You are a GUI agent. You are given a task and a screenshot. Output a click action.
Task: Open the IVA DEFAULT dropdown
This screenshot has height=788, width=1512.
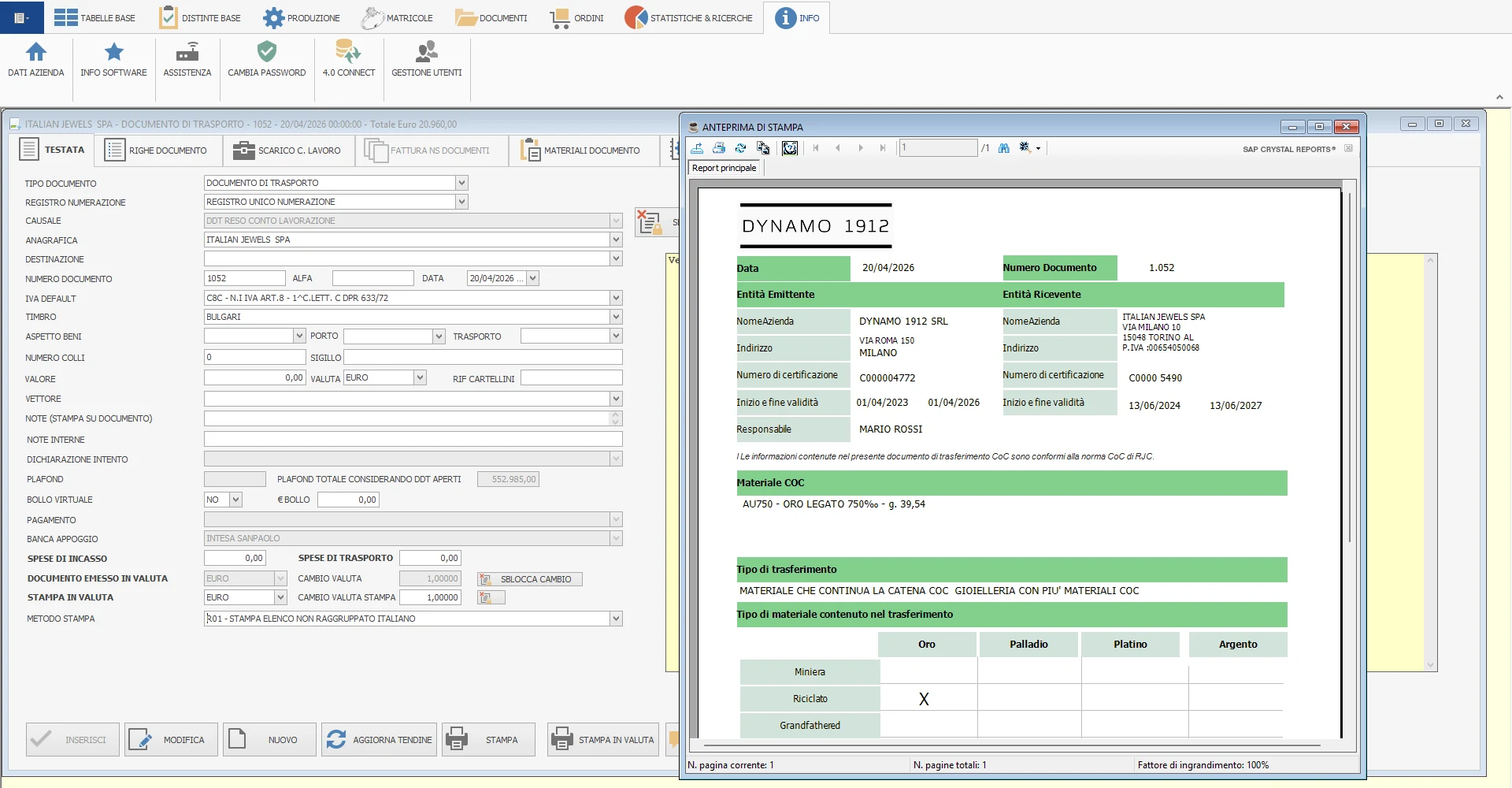tap(616, 298)
